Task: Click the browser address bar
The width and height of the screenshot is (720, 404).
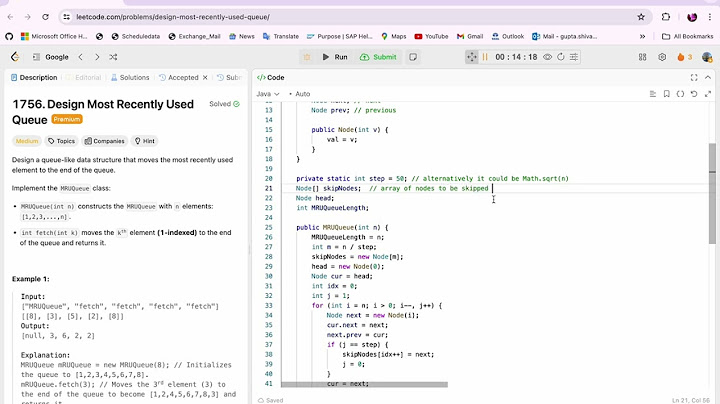Action: tap(354, 17)
